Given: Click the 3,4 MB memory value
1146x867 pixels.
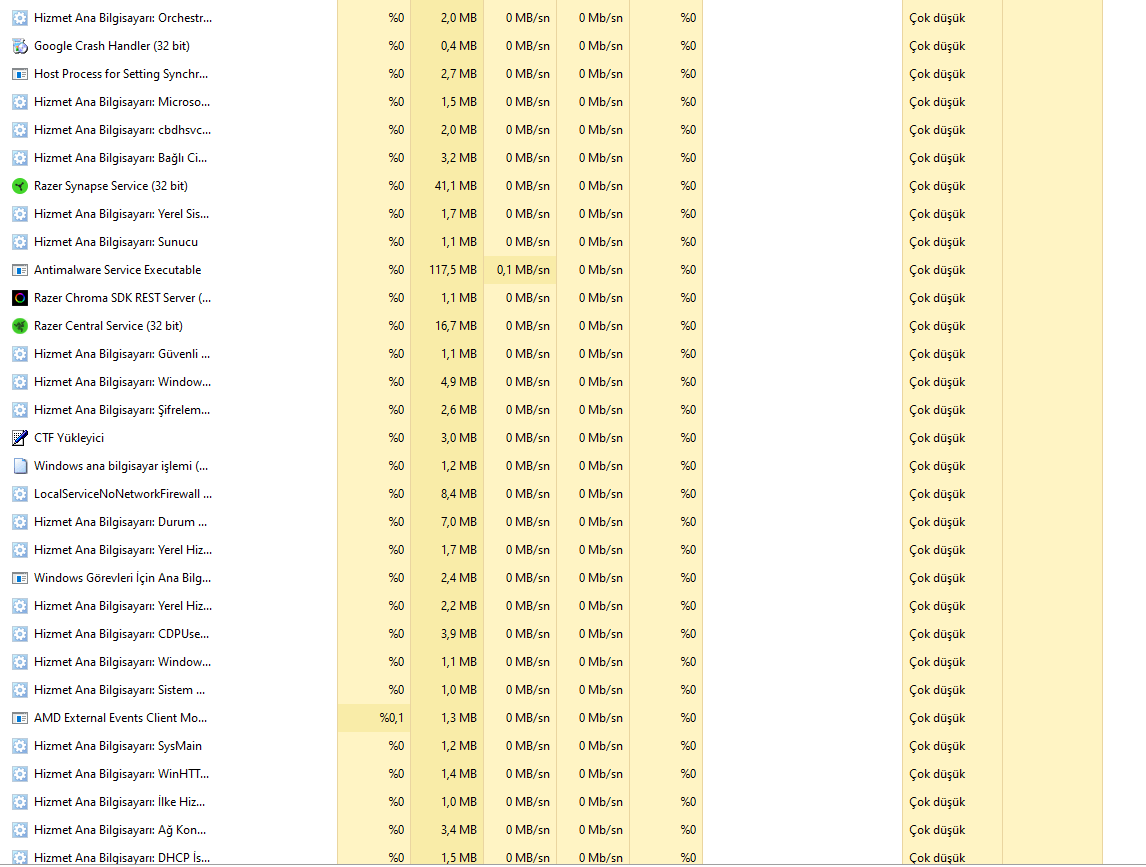Looking at the screenshot, I should pyautogui.click(x=458, y=830).
